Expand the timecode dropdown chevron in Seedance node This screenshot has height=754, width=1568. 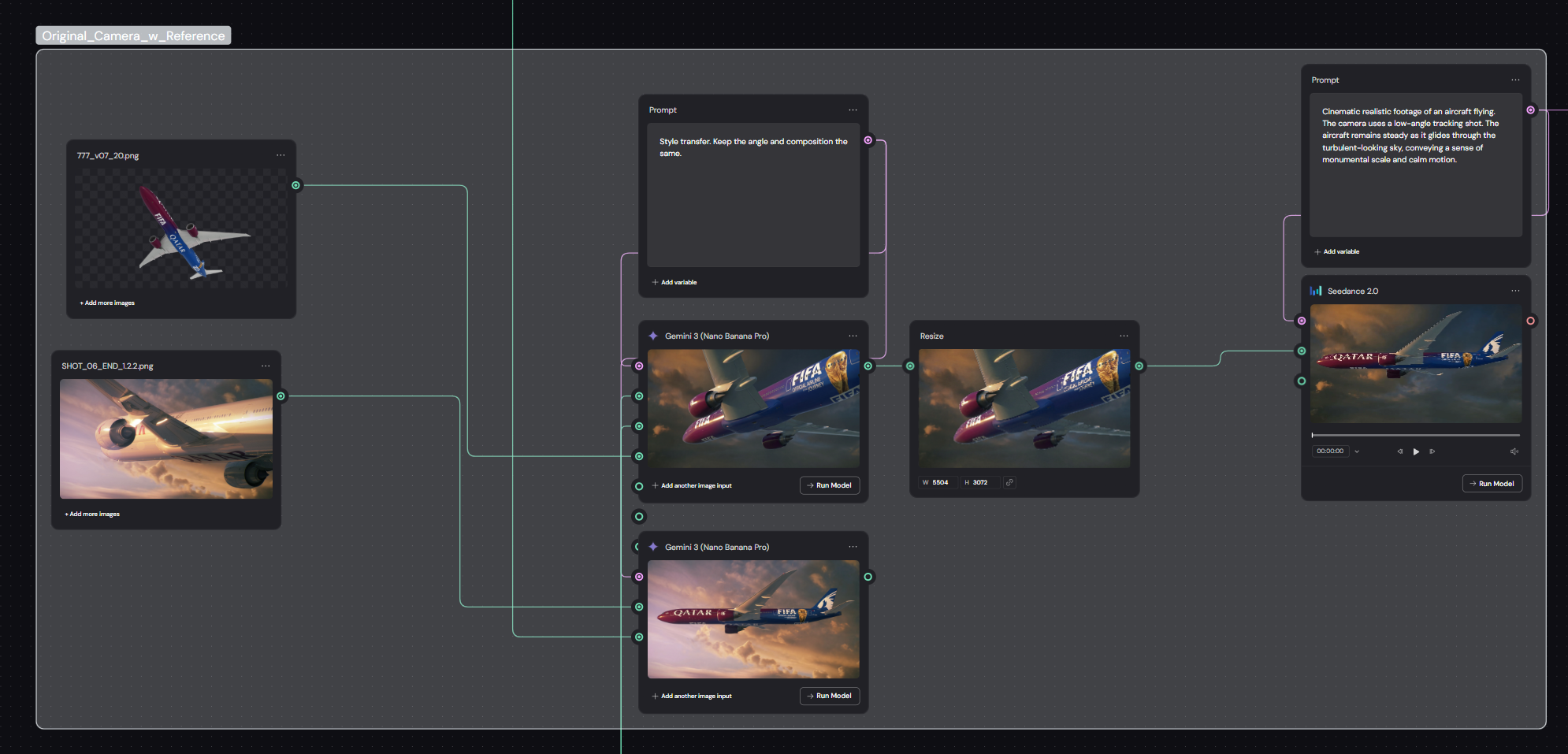tap(1357, 451)
